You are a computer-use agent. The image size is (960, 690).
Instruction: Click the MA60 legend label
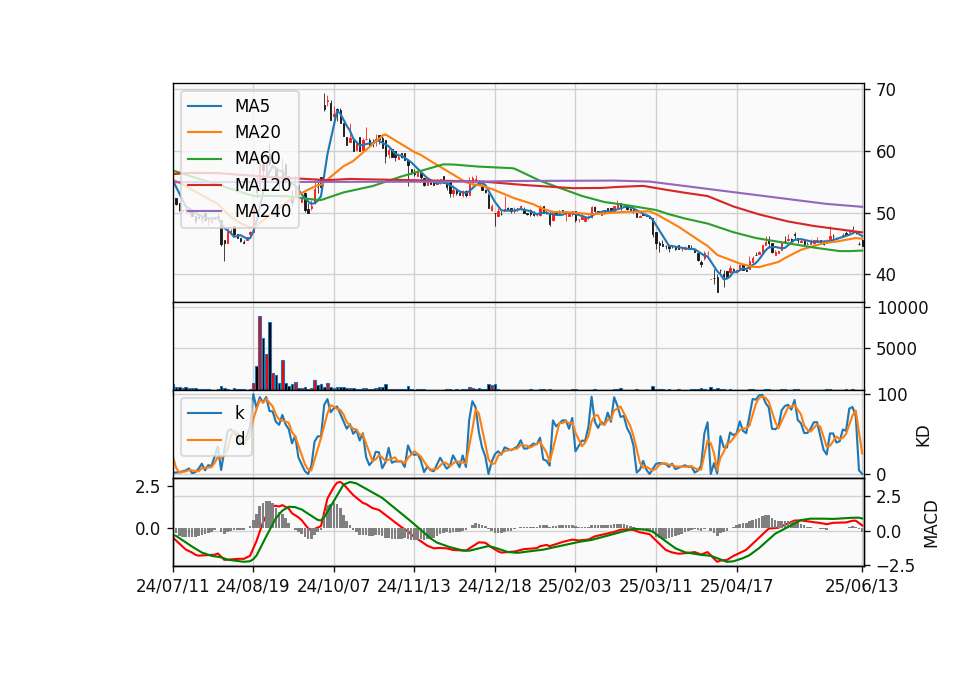(257, 158)
